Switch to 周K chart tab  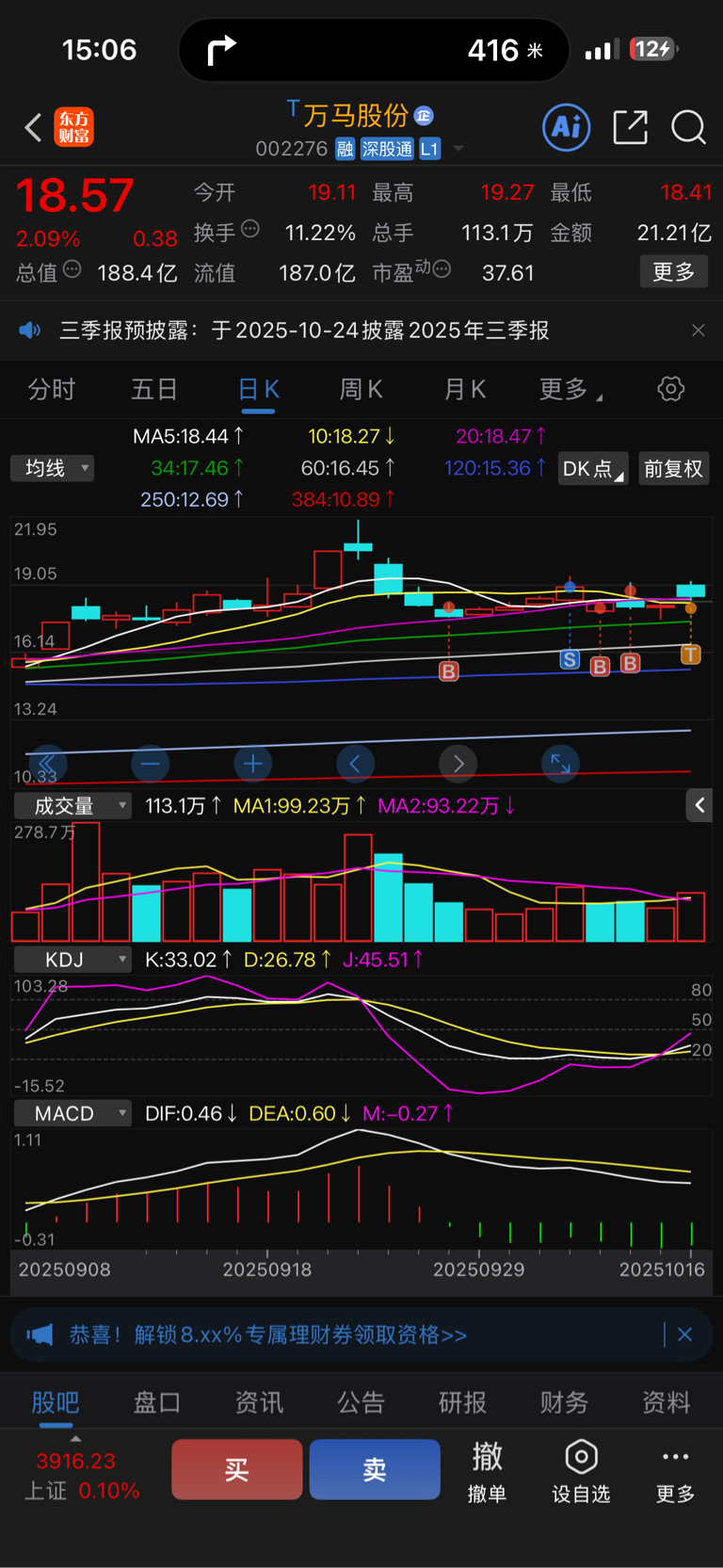361,389
